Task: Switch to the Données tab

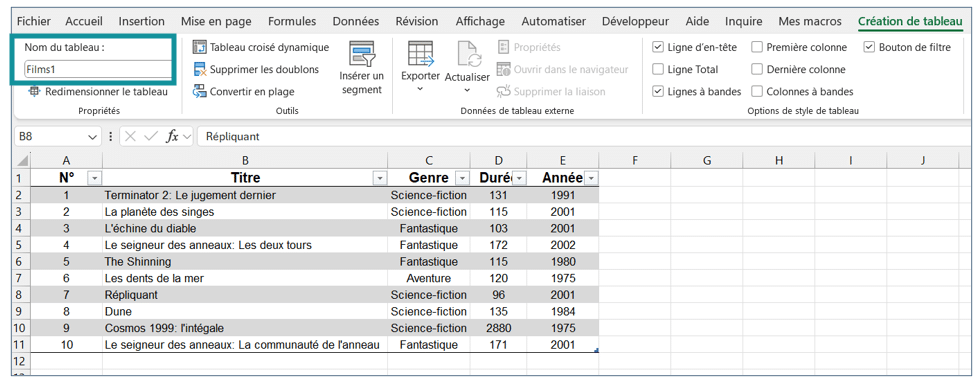Action: (356, 21)
